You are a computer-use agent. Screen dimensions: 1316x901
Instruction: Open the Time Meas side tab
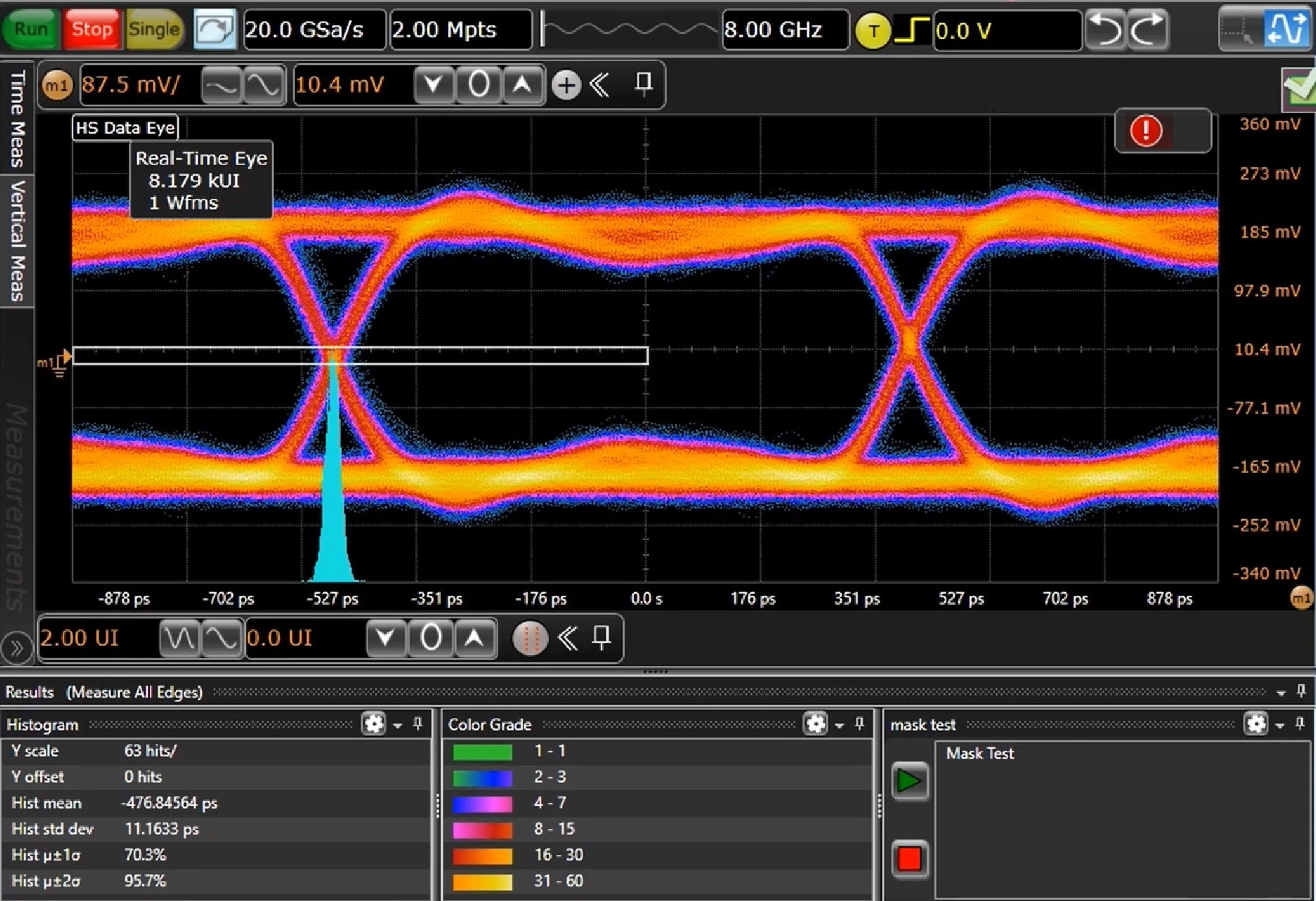click(17, 117)
